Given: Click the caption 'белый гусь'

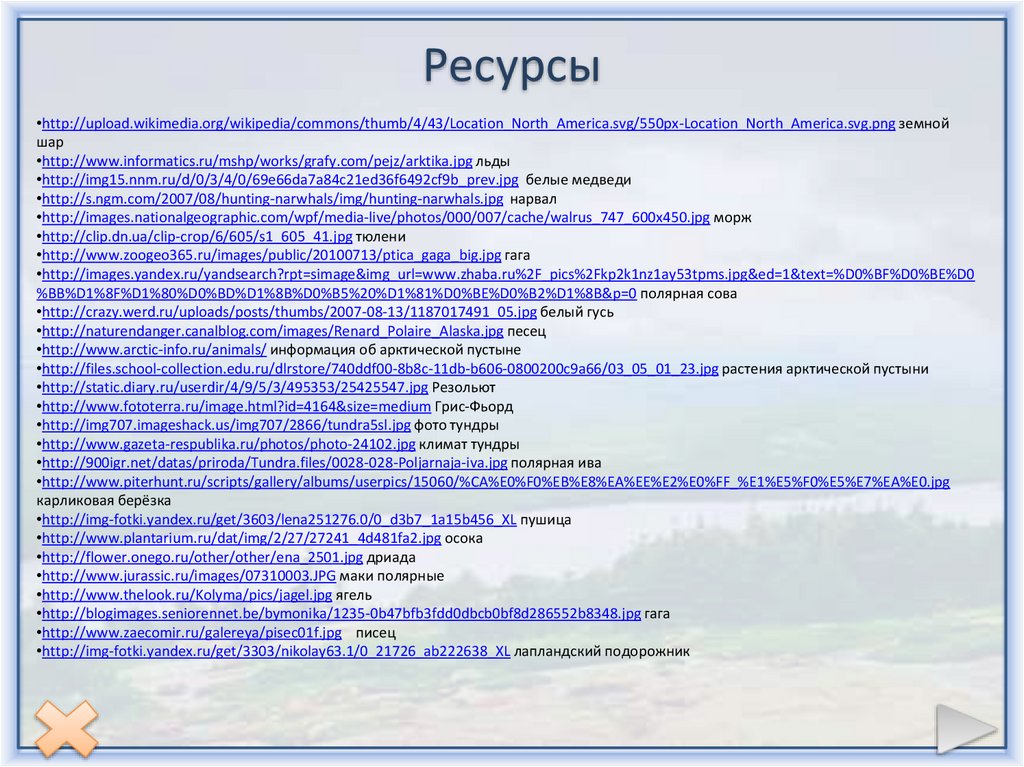Looking at the screenshot, I should click(x=577, y=312).
